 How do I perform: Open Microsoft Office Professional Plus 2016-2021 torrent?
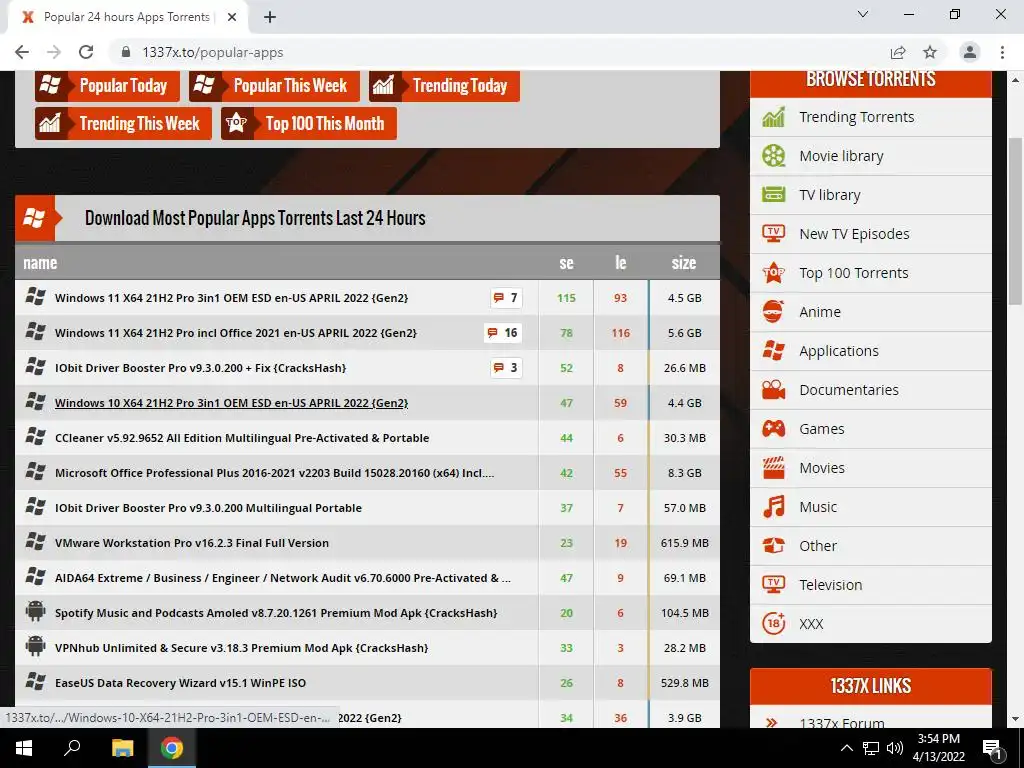click(274, 473)
